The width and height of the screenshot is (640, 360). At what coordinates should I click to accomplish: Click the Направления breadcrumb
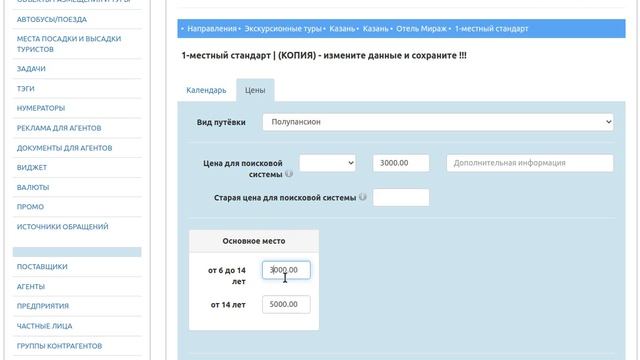point(211,29)
